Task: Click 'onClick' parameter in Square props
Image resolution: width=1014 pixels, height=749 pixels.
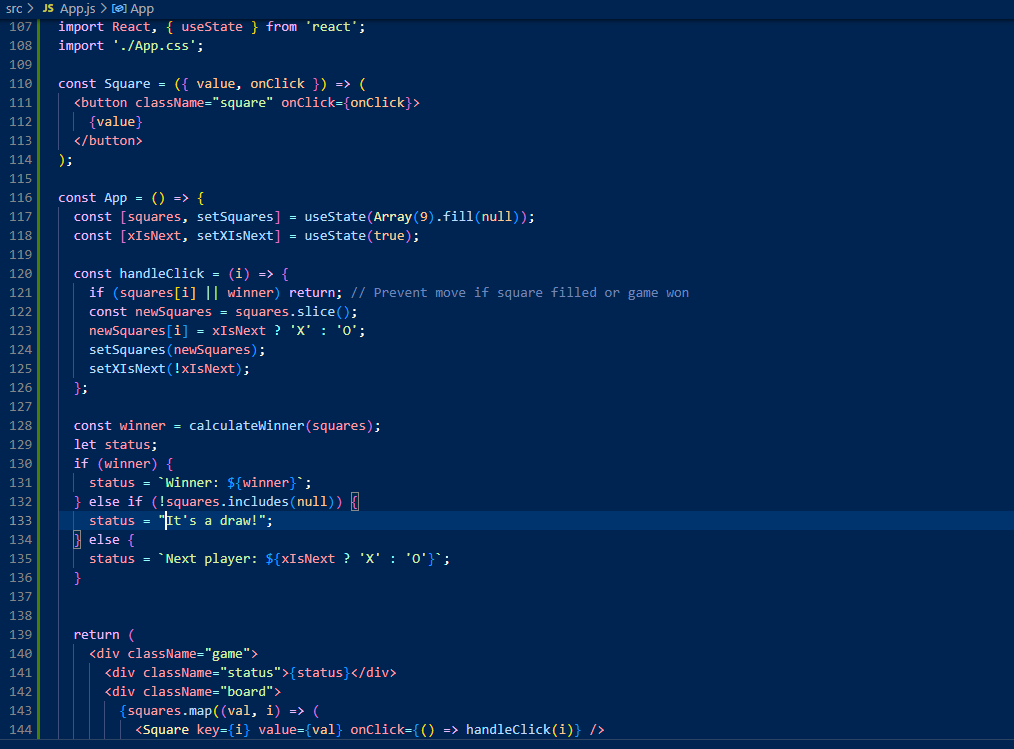Action: pyautogui.click(x=277, y=83)
